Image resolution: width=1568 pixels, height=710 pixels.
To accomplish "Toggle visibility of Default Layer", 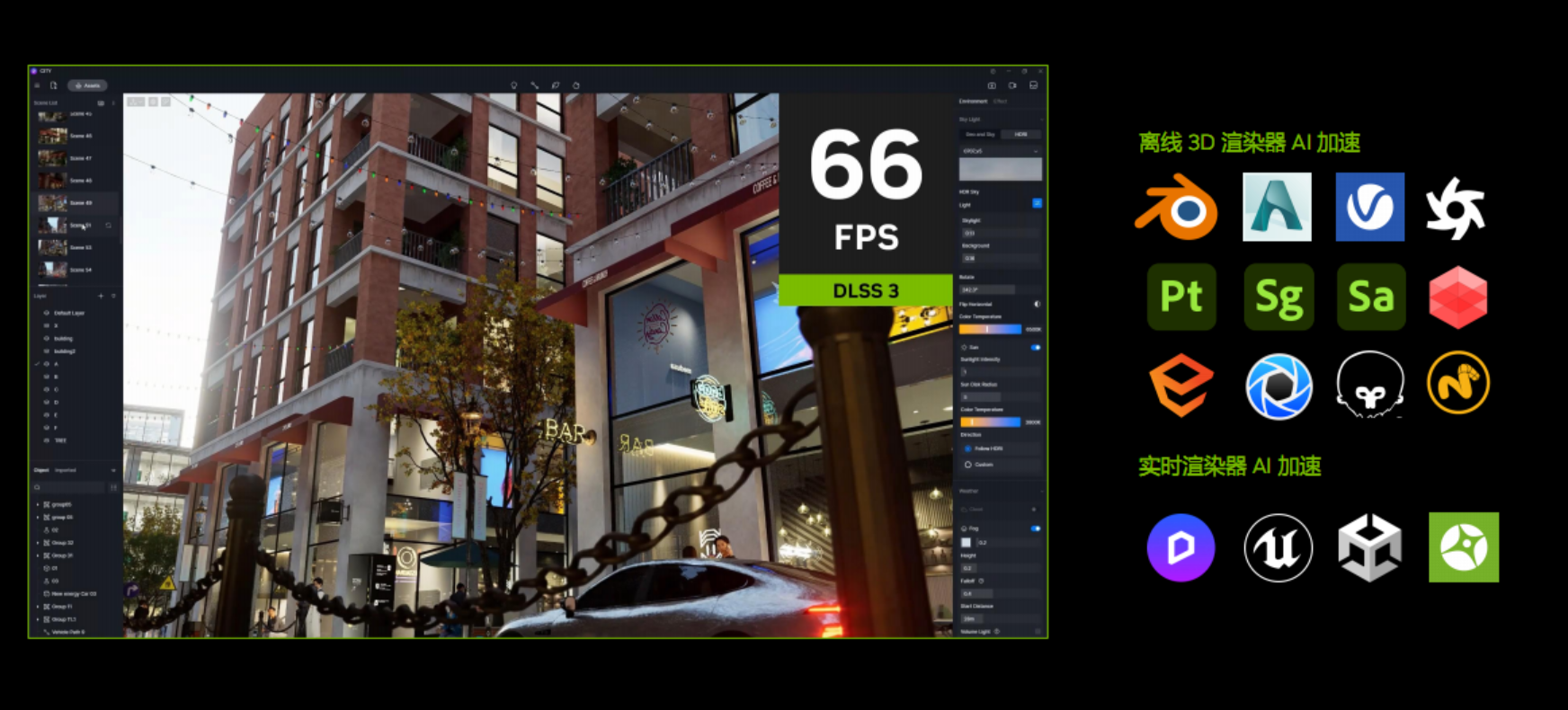I will pos(47,313).
